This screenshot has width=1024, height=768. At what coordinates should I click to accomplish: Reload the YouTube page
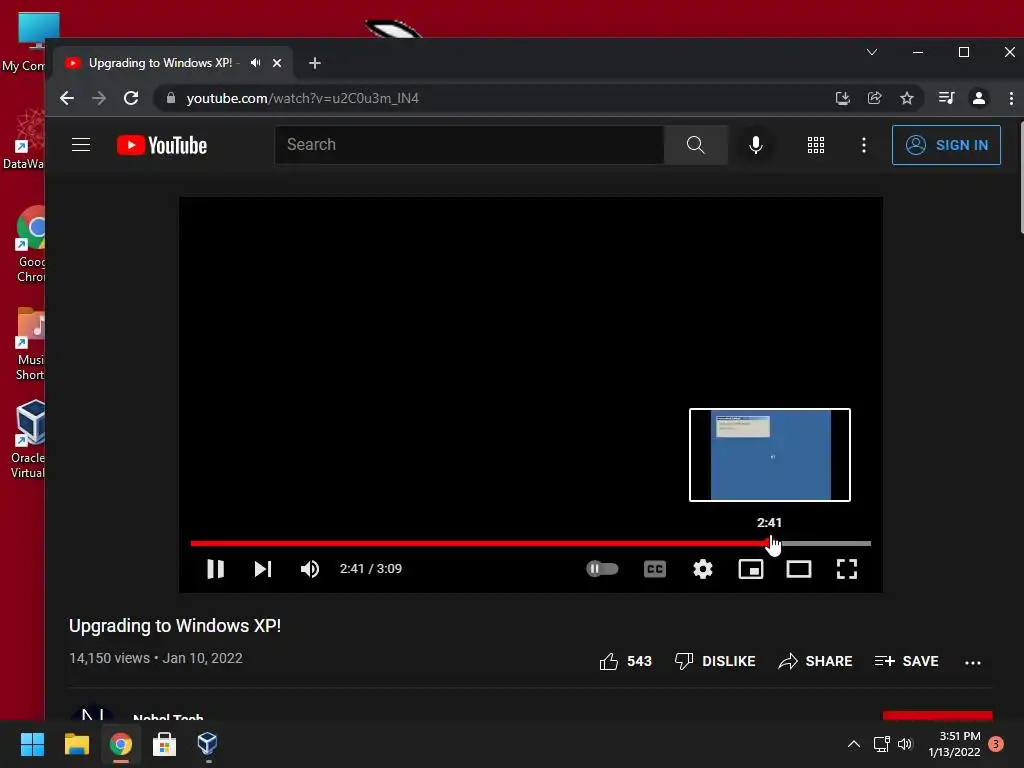pyautogui.click(x=131, y=98)
